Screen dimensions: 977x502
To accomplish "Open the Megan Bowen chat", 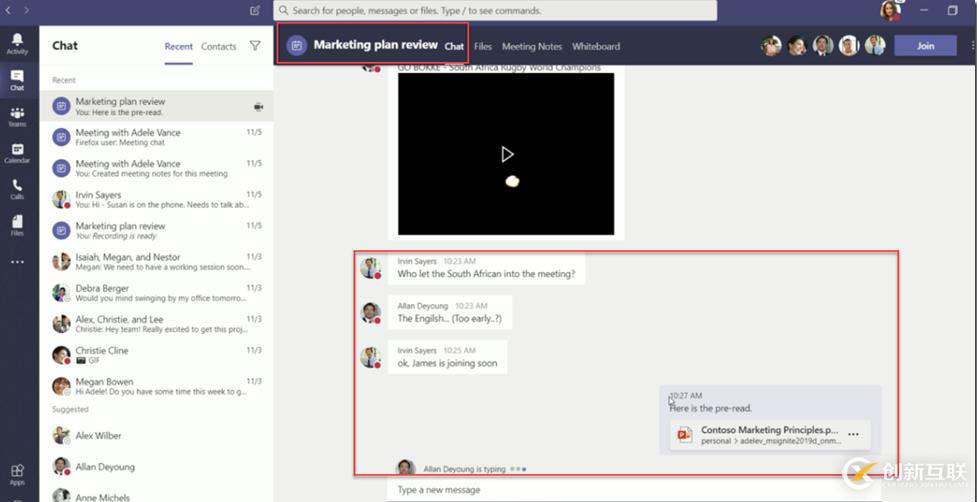I will pyautogui.click(x=156, y=387).
